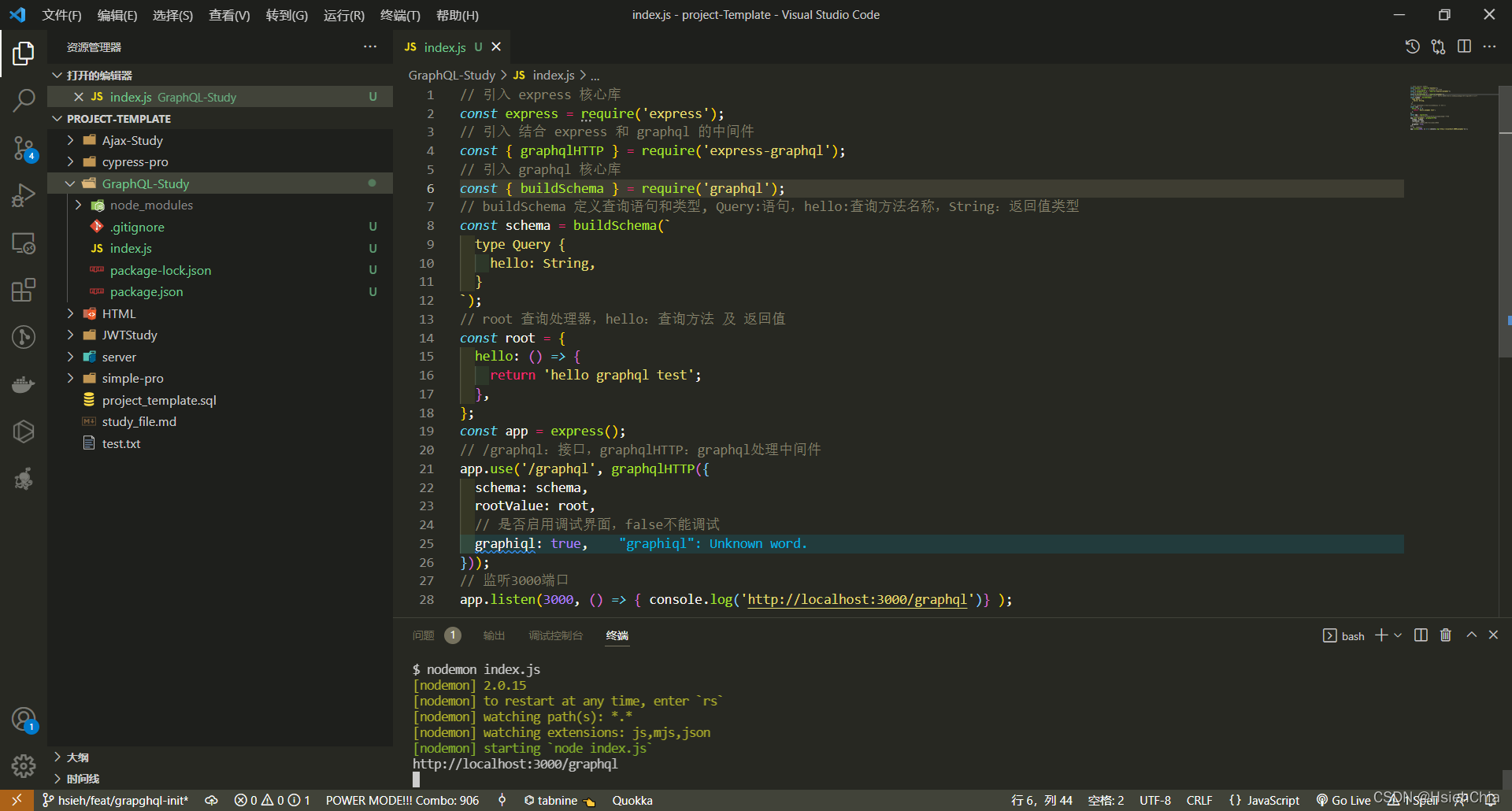Image resolution: width=1512 pixels, height=811 pixels.
Task: Open the Extensions view
Action: (24, 290)
